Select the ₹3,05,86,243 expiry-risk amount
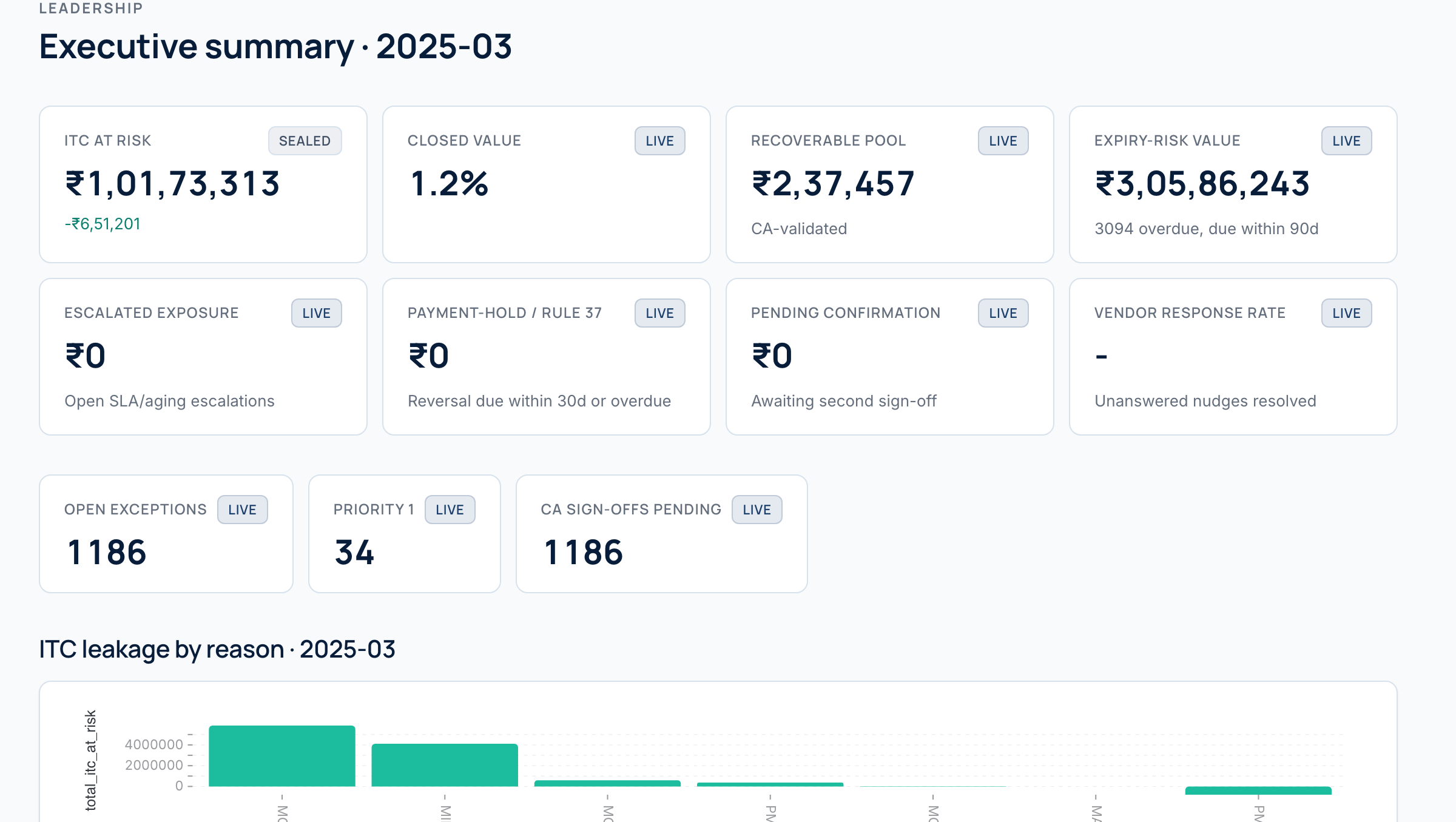1456x822 pixels. (x=1202, y=184)
